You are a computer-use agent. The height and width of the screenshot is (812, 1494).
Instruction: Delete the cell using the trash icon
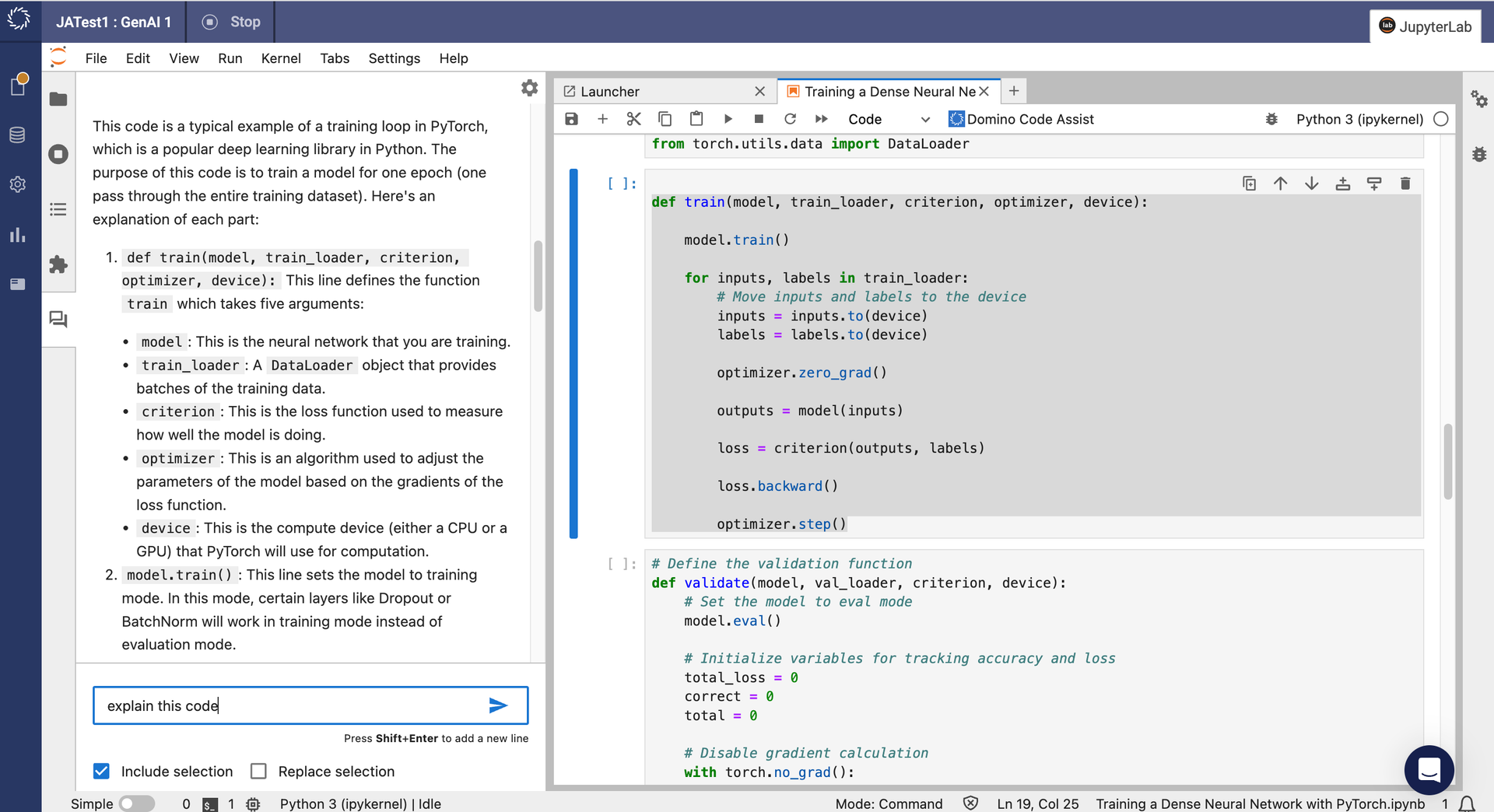coord(1405,184)
